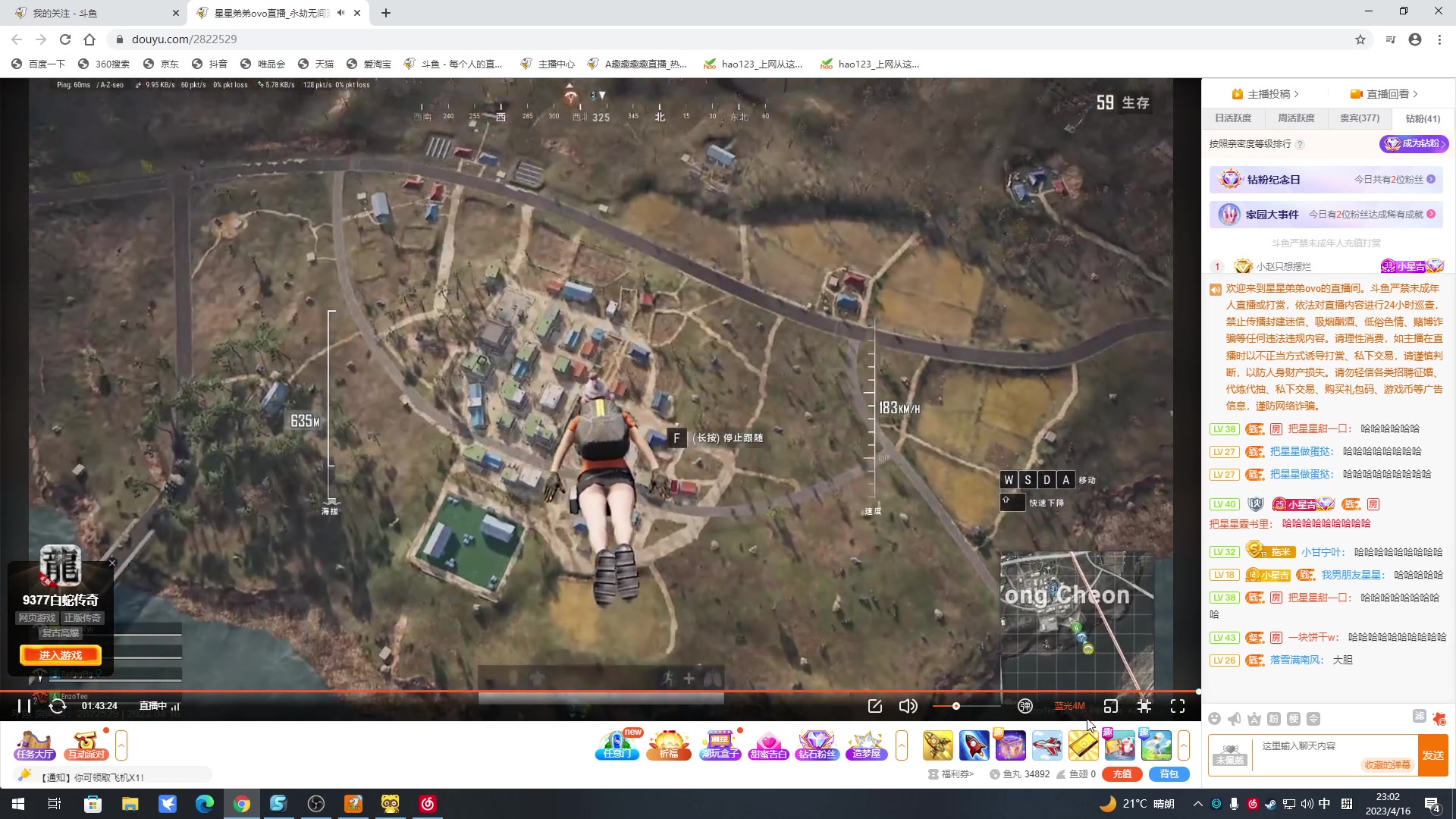Viewport: 1456px width, 819px height.
Task: Select the 钻粉(41) tab
Action: [x=1423, y=118]
